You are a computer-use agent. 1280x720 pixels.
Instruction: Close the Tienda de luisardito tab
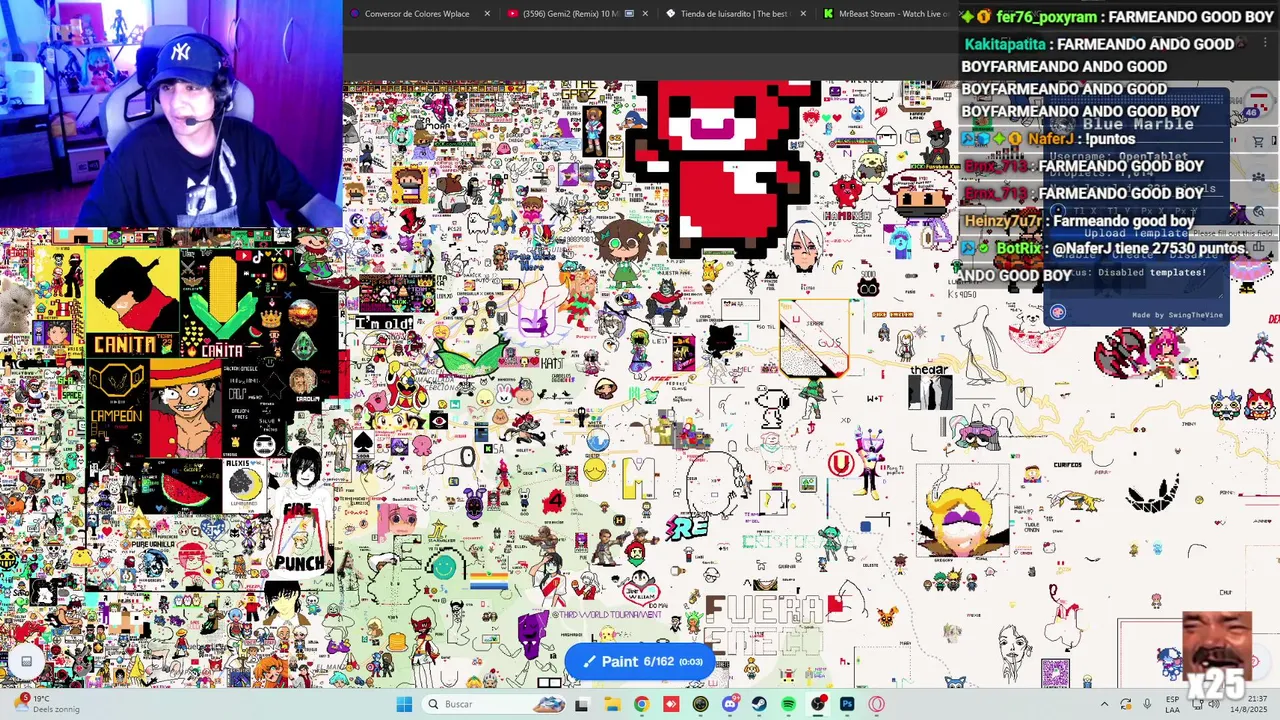(x=802, y=14)
